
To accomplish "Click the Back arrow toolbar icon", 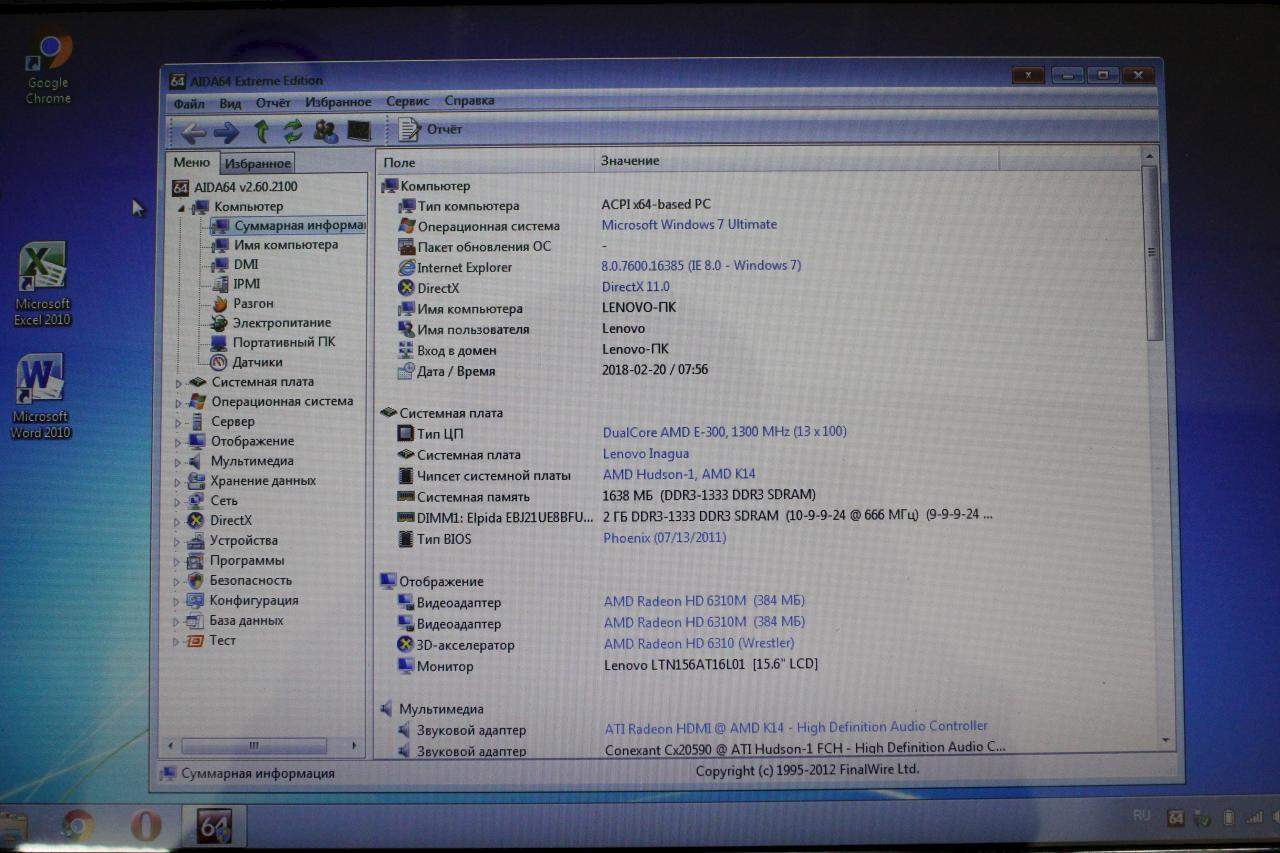I will (193, 132).
